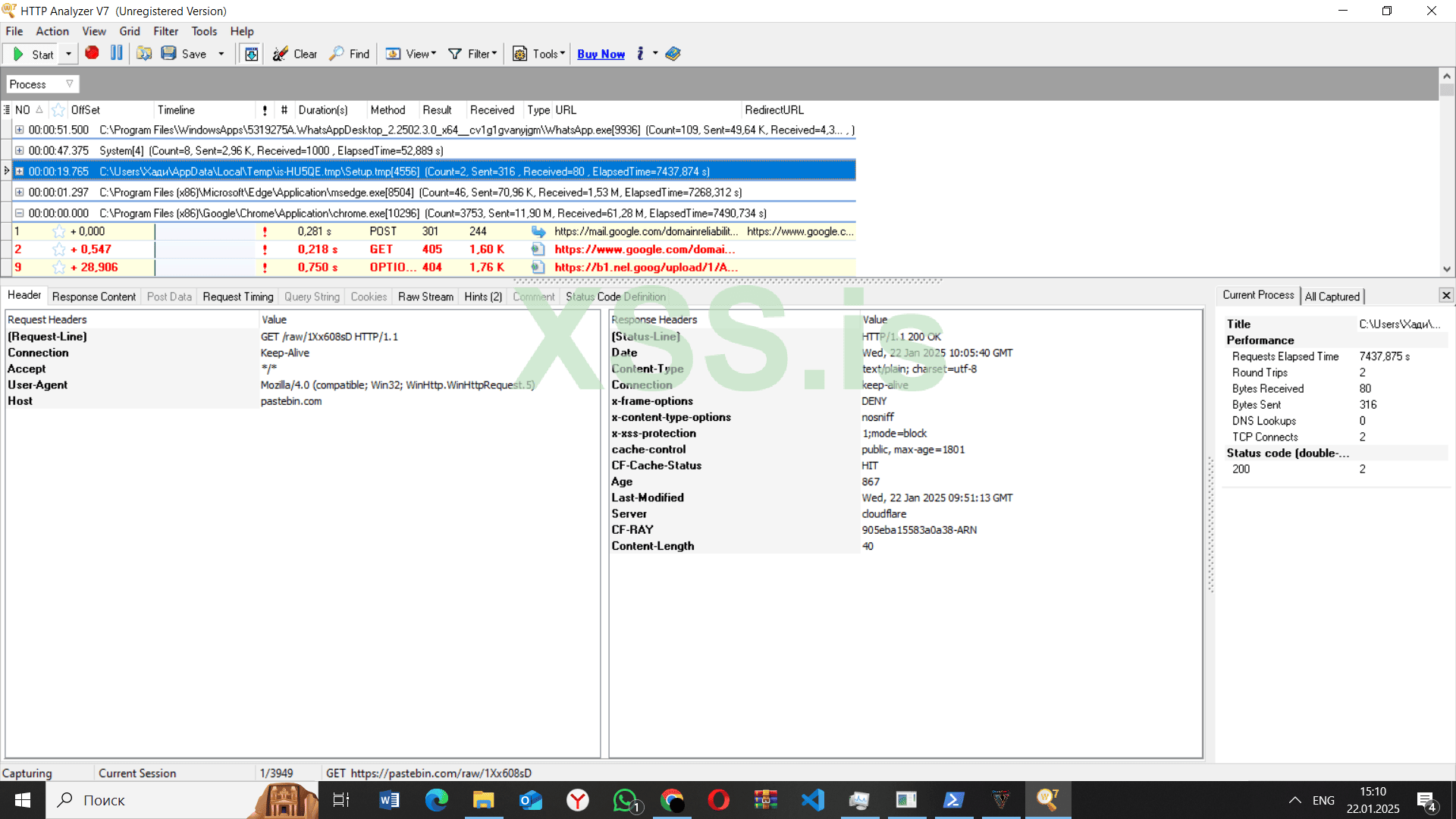Click the Start capture button
1456x819 pixels.
click(33, 54)
